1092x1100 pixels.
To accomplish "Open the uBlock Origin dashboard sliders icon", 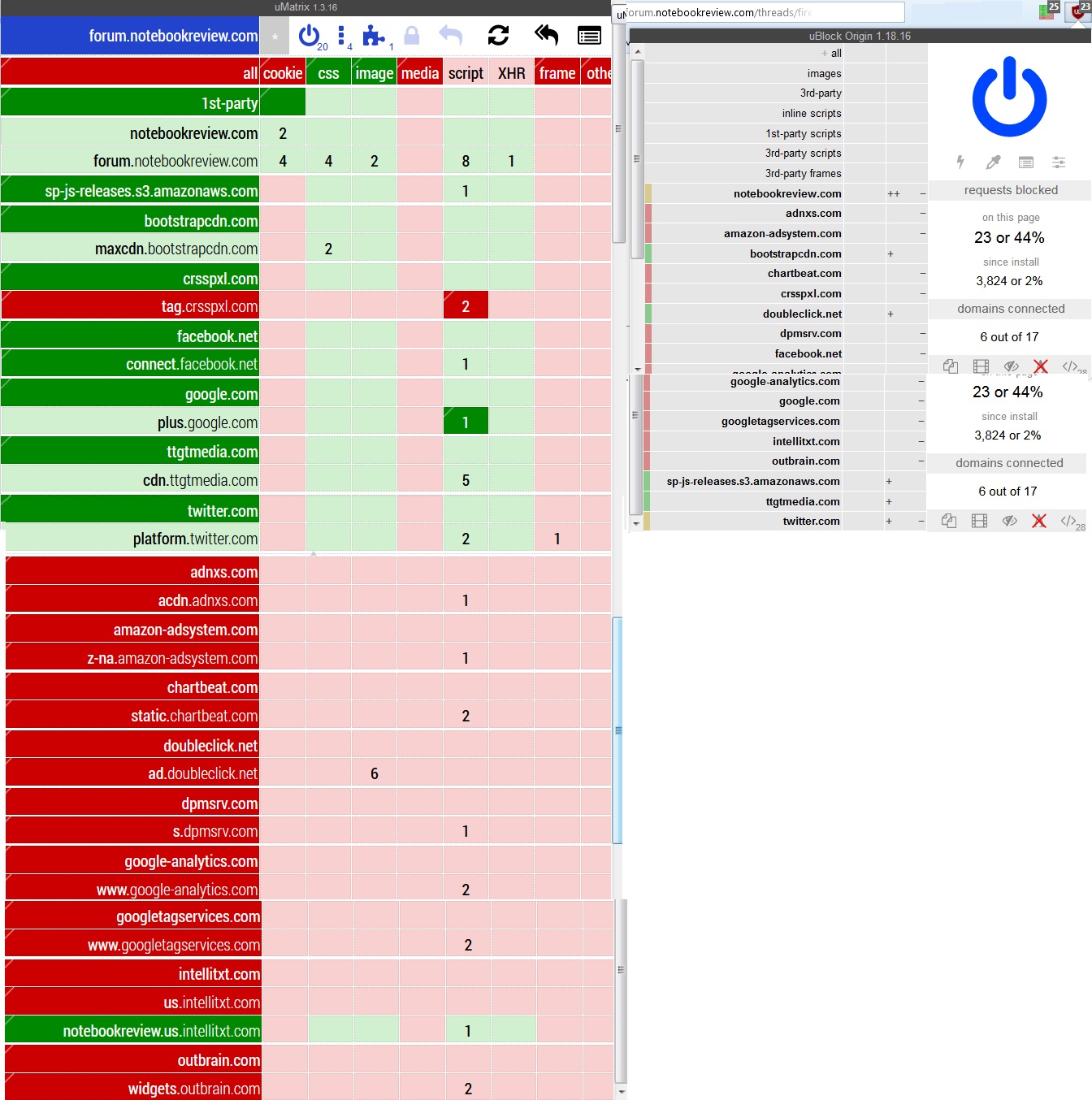I will tap(1059, 162).
